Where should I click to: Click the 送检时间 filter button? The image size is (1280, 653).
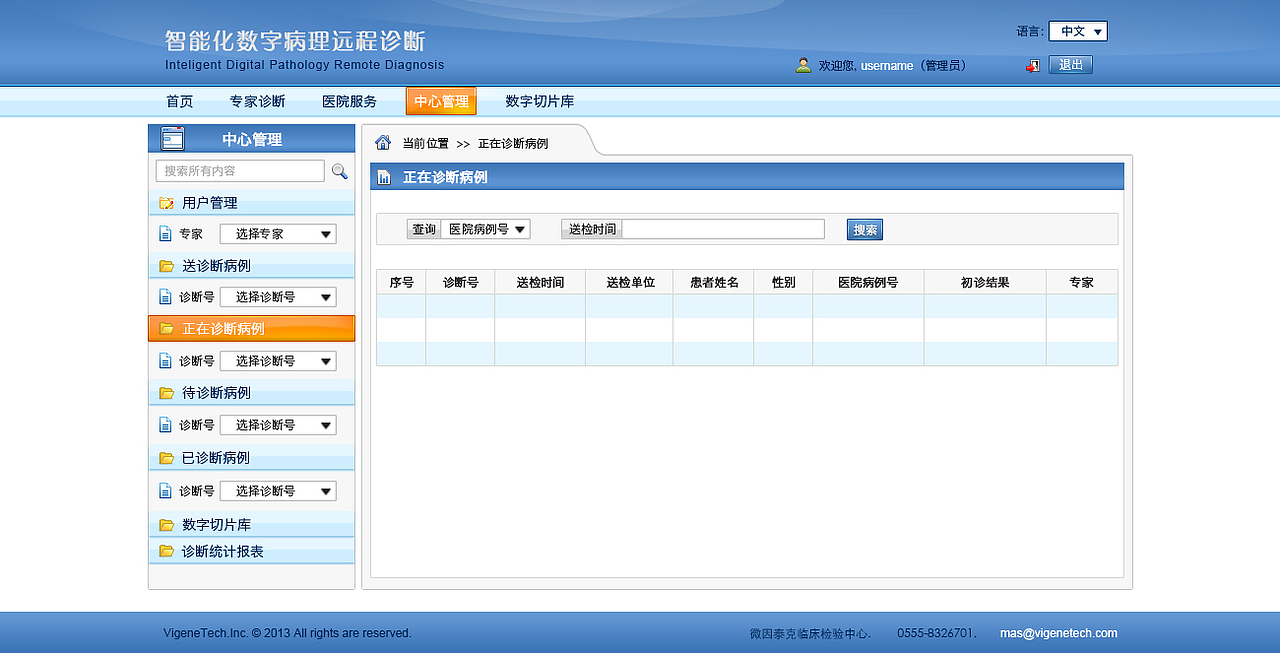tap(592, 229)
